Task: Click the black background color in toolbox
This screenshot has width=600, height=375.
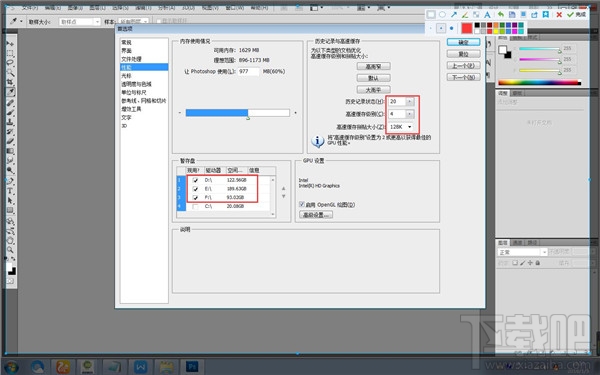Action: [x=12, y=271]
